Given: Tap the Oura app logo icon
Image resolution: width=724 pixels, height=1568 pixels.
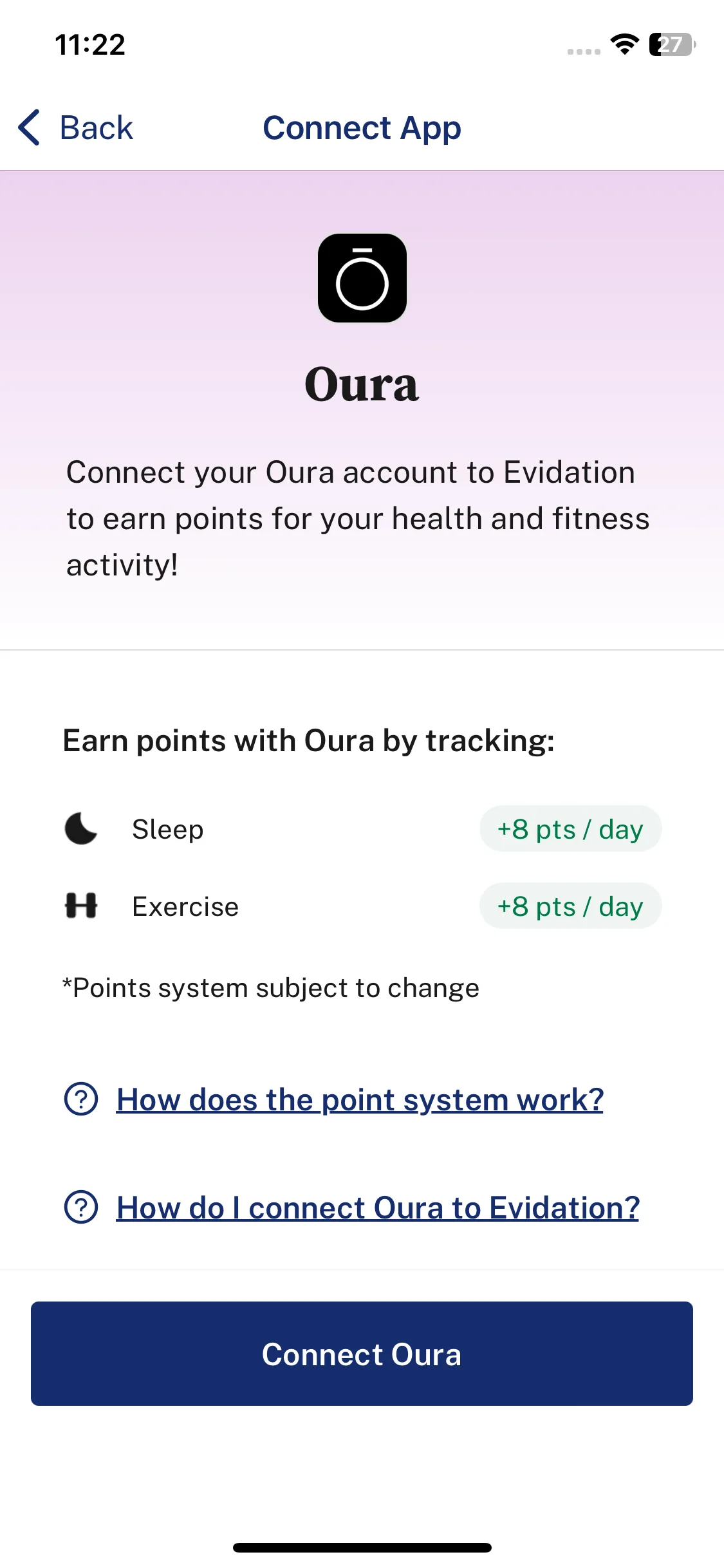Looking at the screenshot, I should [362, 278].
